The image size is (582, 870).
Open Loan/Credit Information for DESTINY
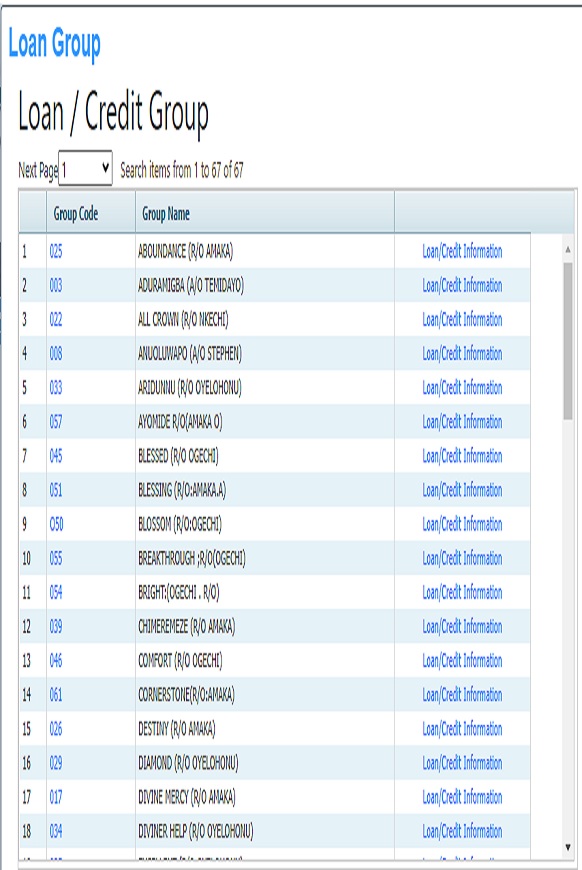click(462, 729)
